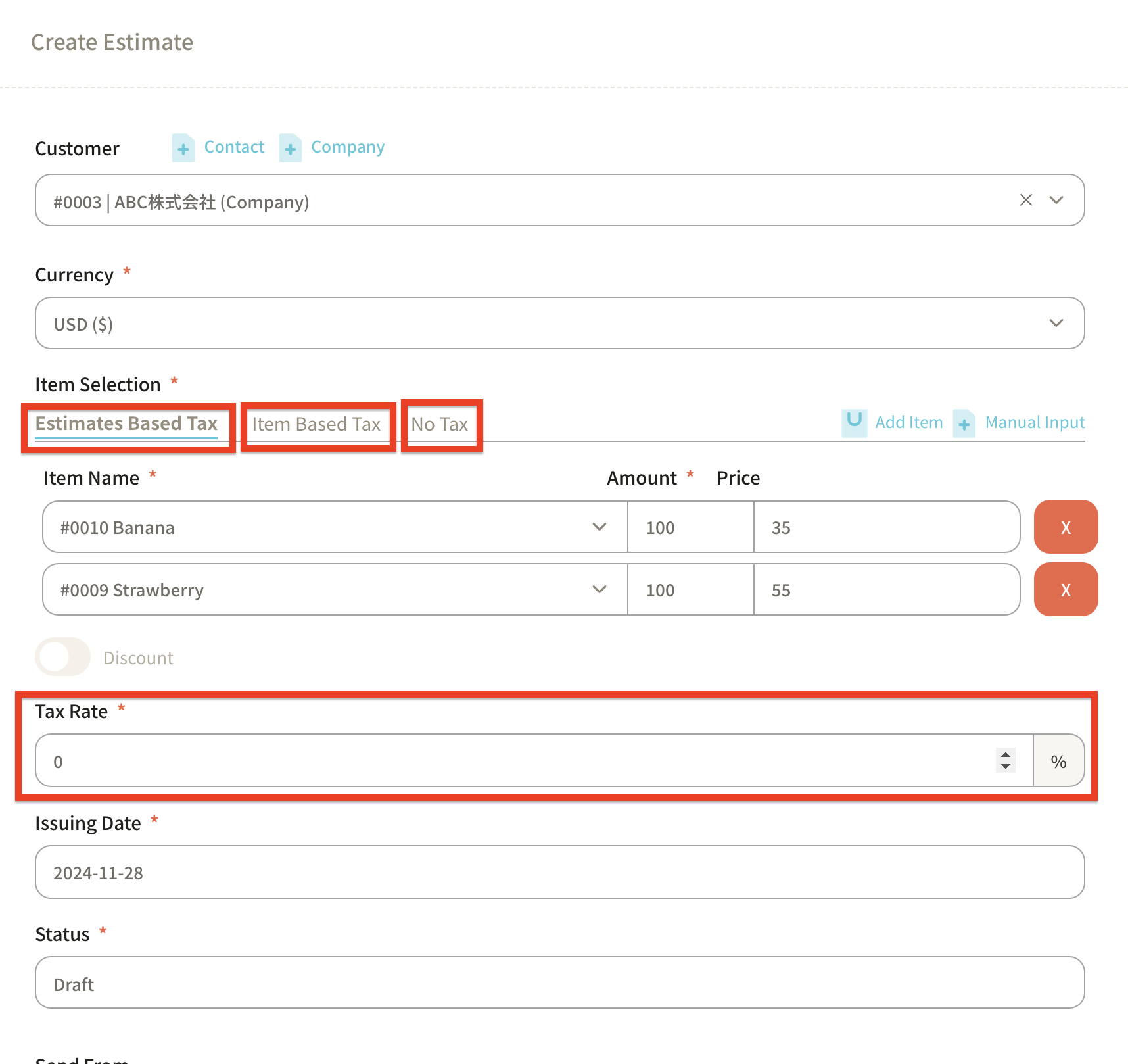Click the Company link text
Image resolution: width=1128 pixels, height=1064 pixels.
(x=348, y=147)
